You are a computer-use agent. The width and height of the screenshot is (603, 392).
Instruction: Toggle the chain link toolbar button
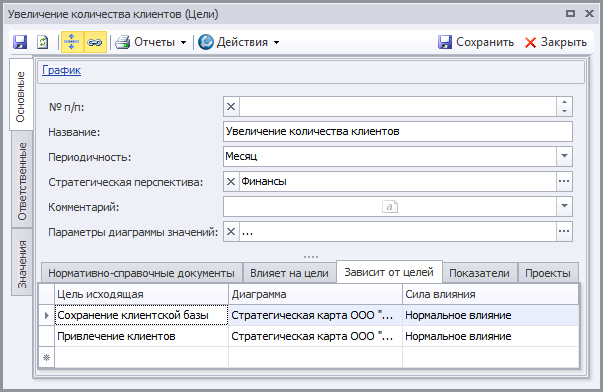point(95,42)
